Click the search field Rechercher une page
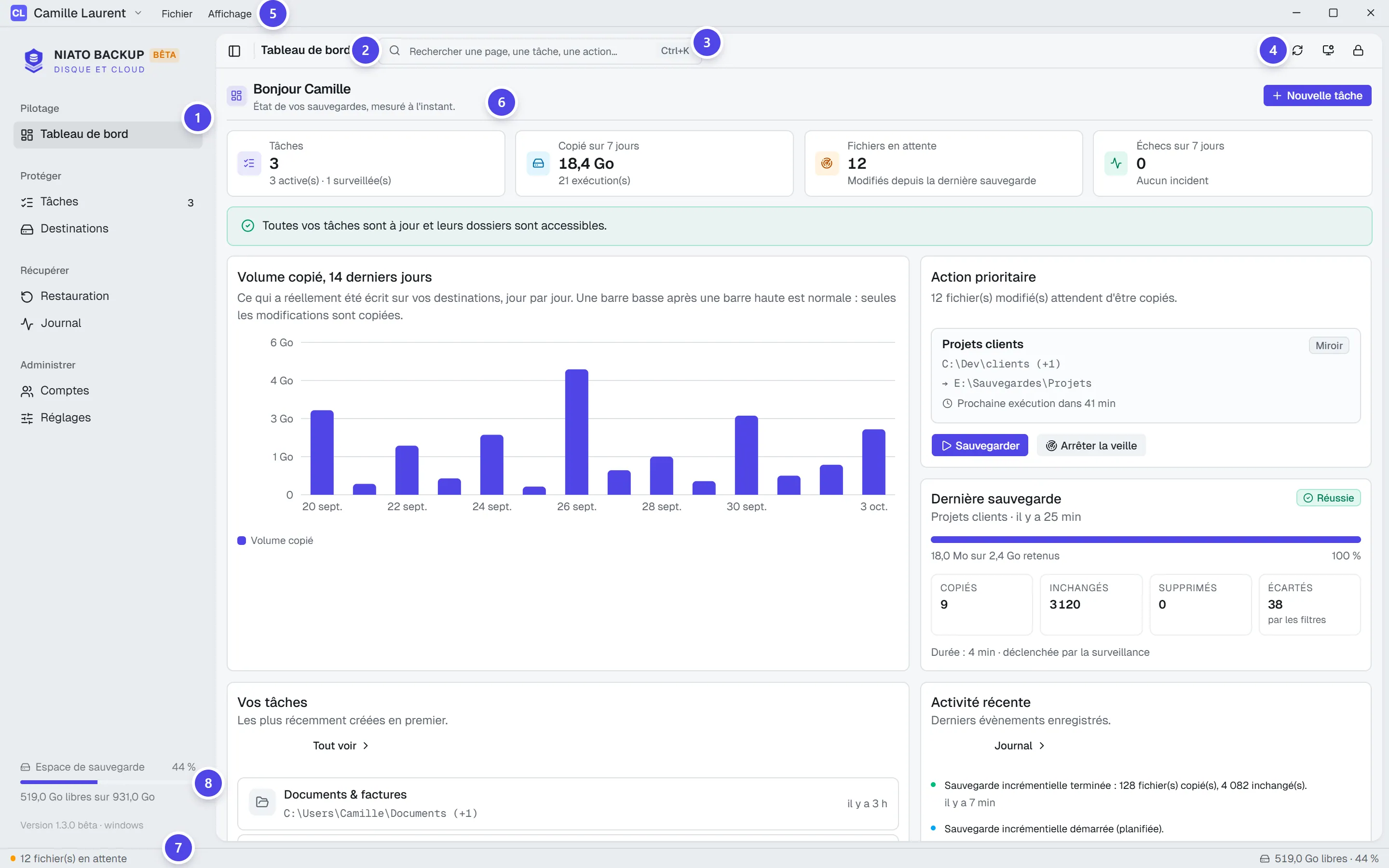The image size is (1389, 868). click(x=540, y=51)
